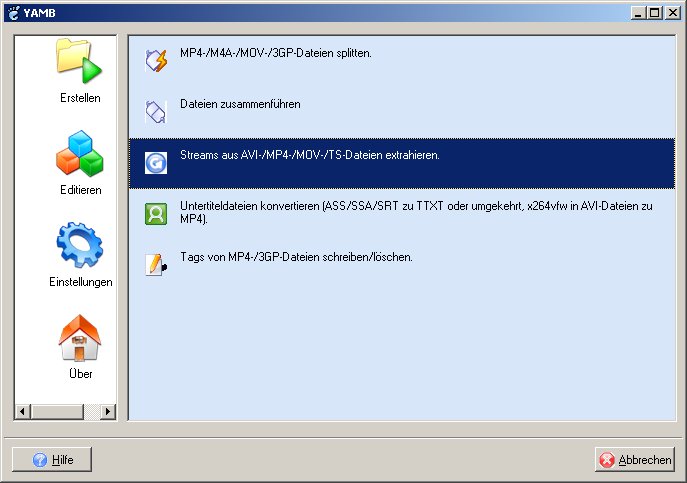687x483 pixels.
Task: Click the sidebar horizontal scrollbar thumb
Action: point(57,412)
